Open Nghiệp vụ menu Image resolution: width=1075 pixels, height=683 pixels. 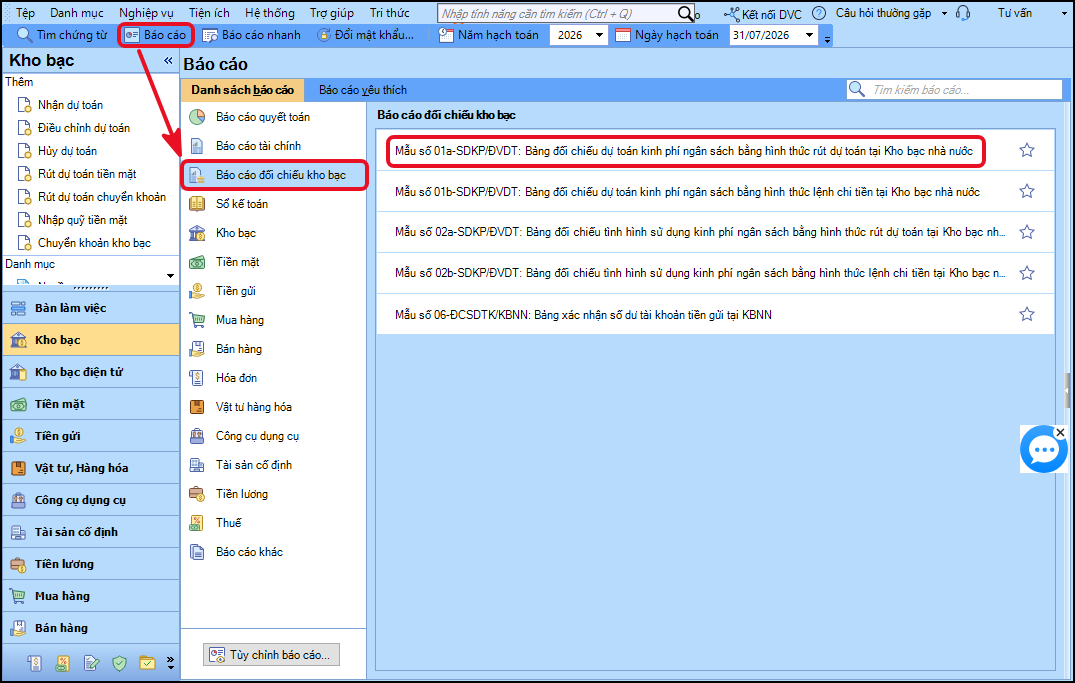point(146,13)
